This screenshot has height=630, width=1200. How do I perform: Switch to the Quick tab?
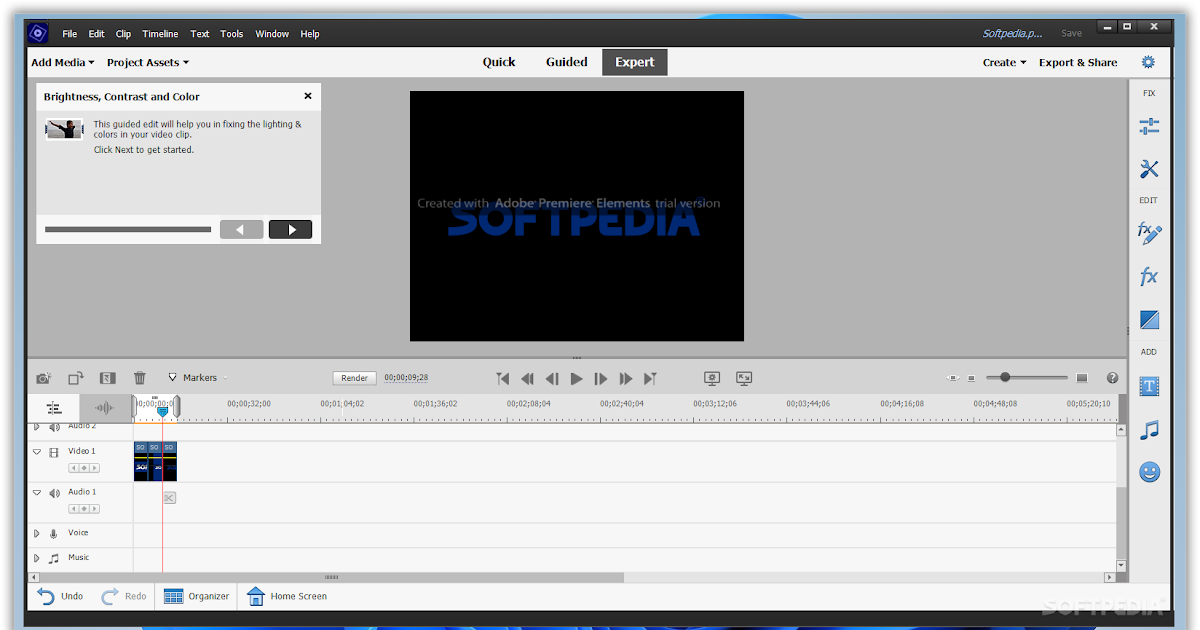499,62
